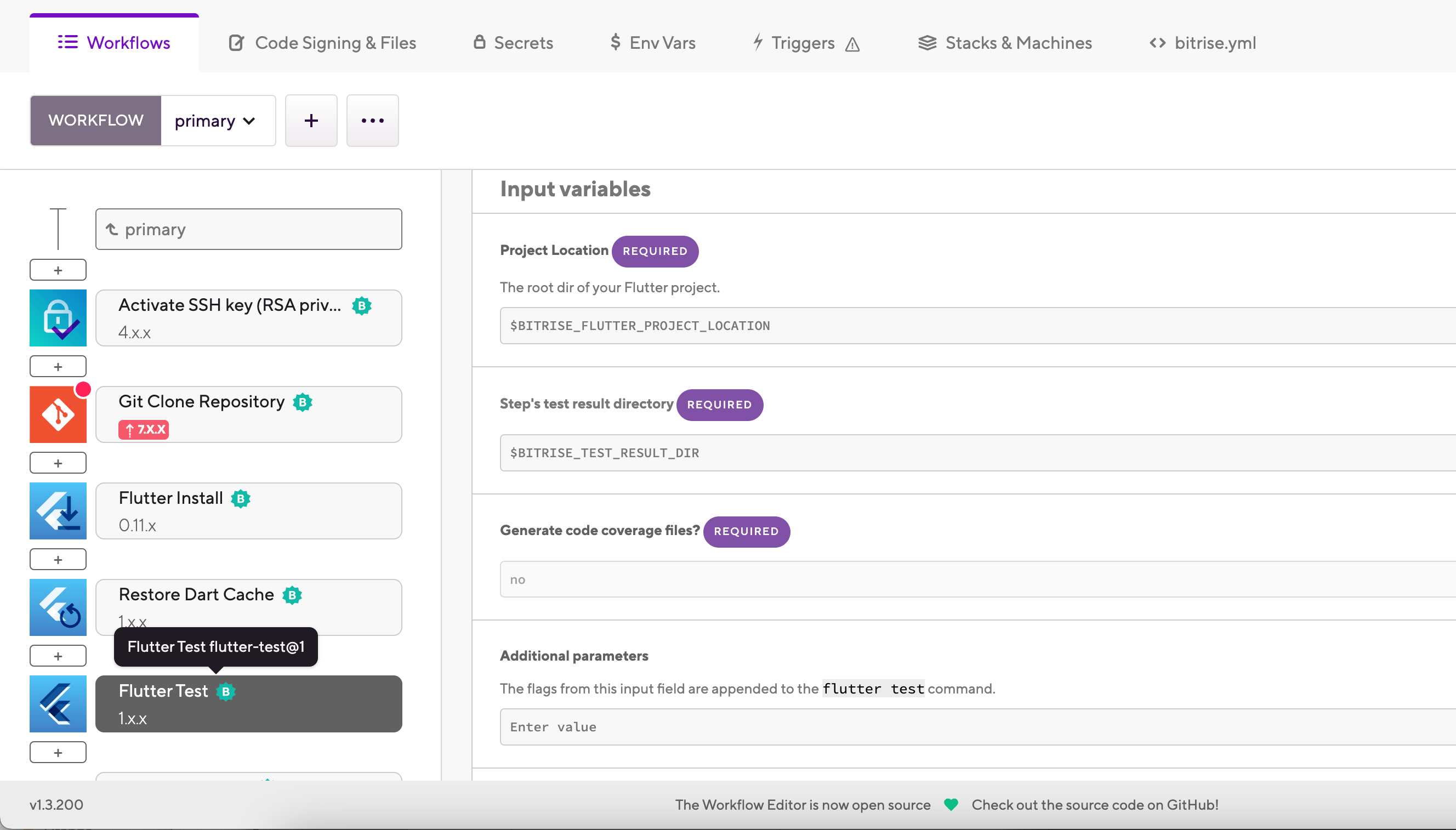Viewport: 1456px width, 830px height.
Task: Select the Flutter Install step icon
Action: coord(58,510)
